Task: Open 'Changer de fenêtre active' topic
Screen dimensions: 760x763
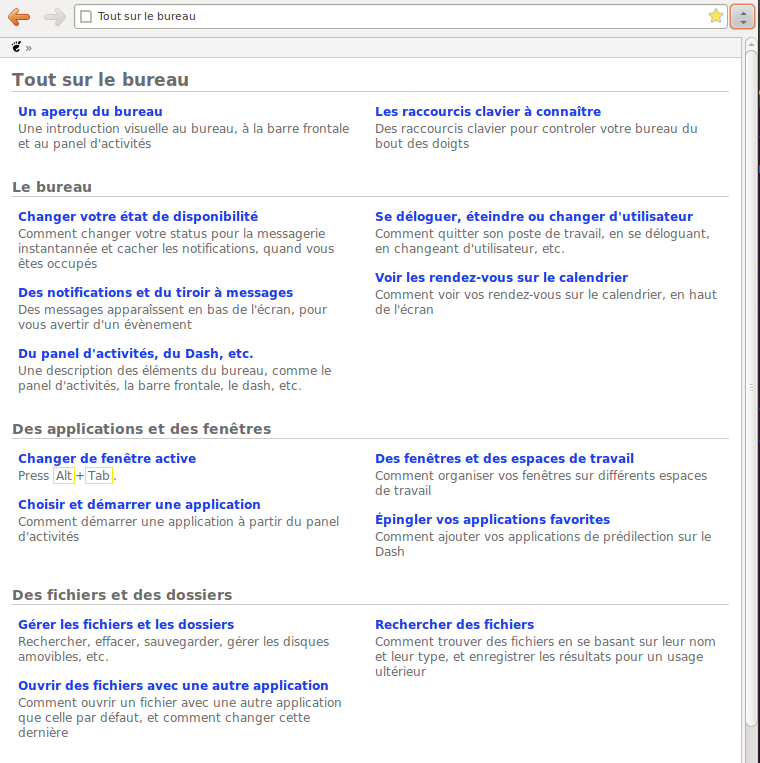Action: (107, 458)
